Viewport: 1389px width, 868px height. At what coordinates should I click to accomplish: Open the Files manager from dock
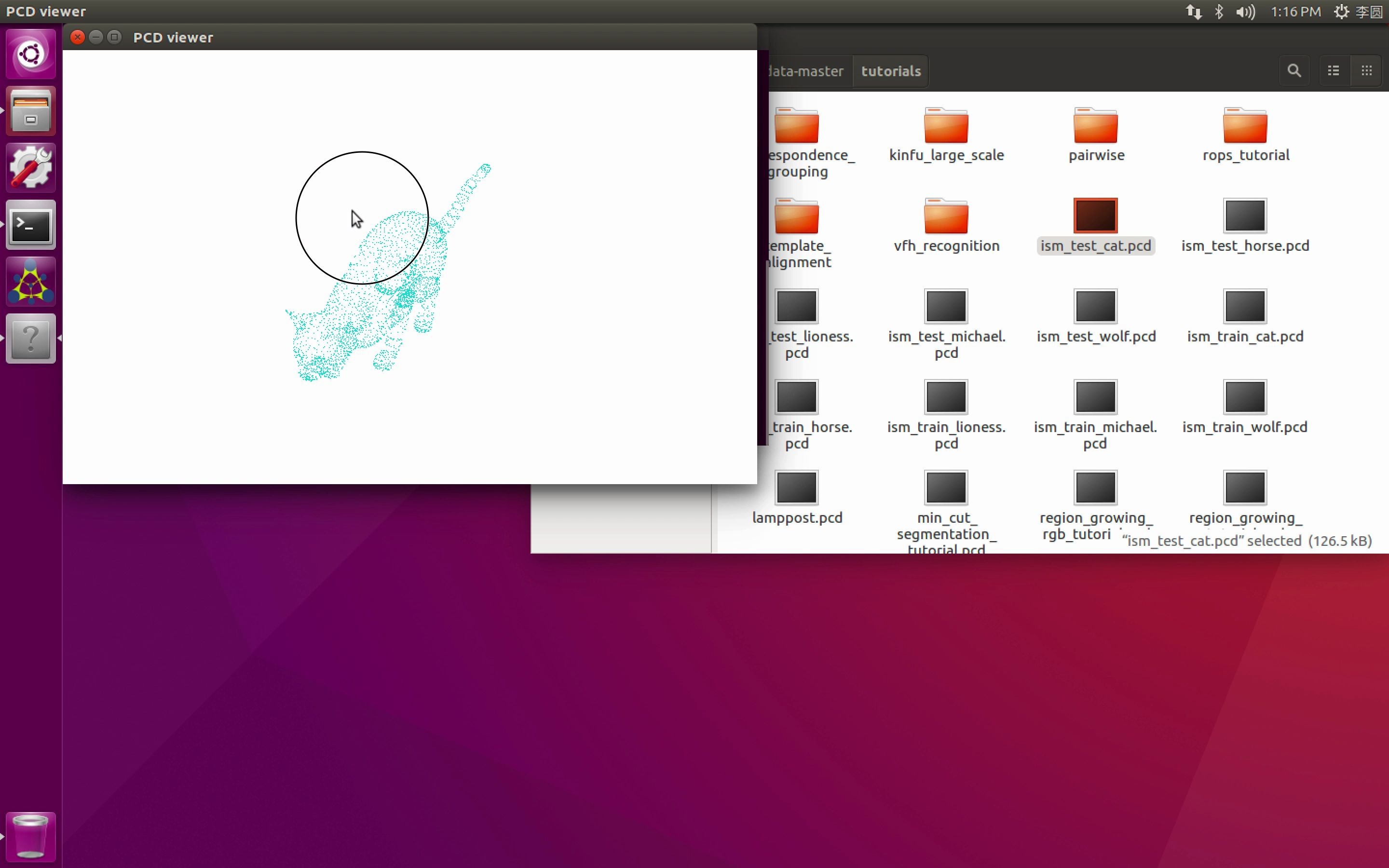(31, 111)
